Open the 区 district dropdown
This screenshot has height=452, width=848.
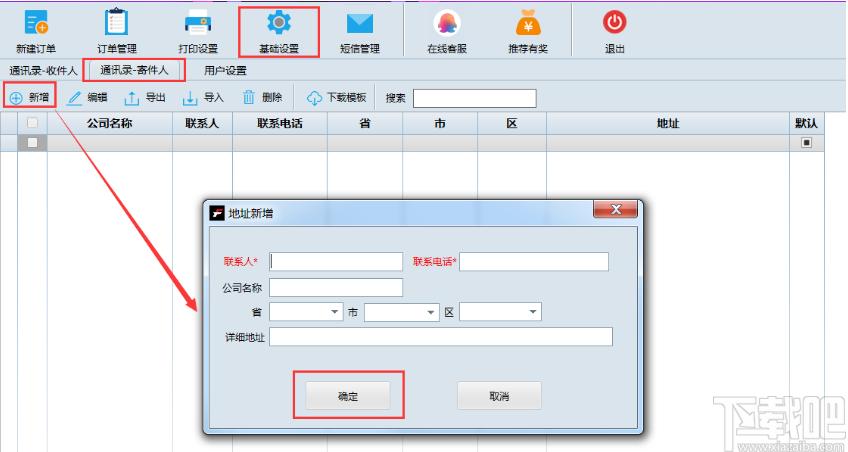click(x=500, y=312)
